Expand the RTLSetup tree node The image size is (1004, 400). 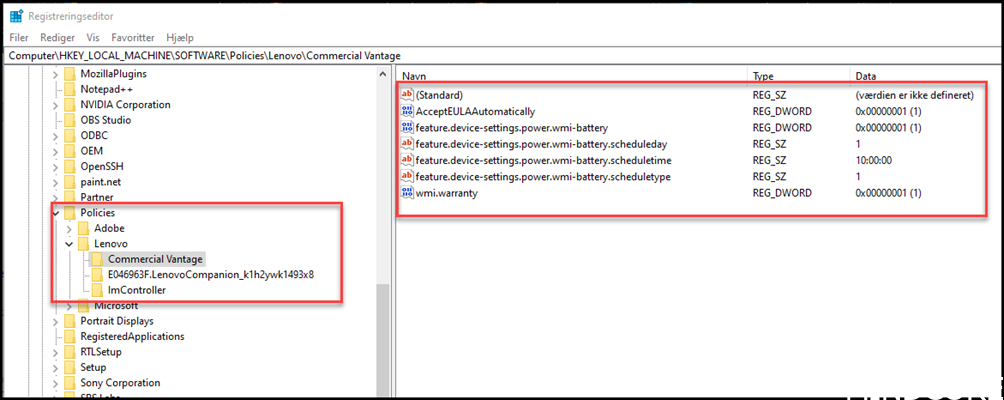[56, 351]
